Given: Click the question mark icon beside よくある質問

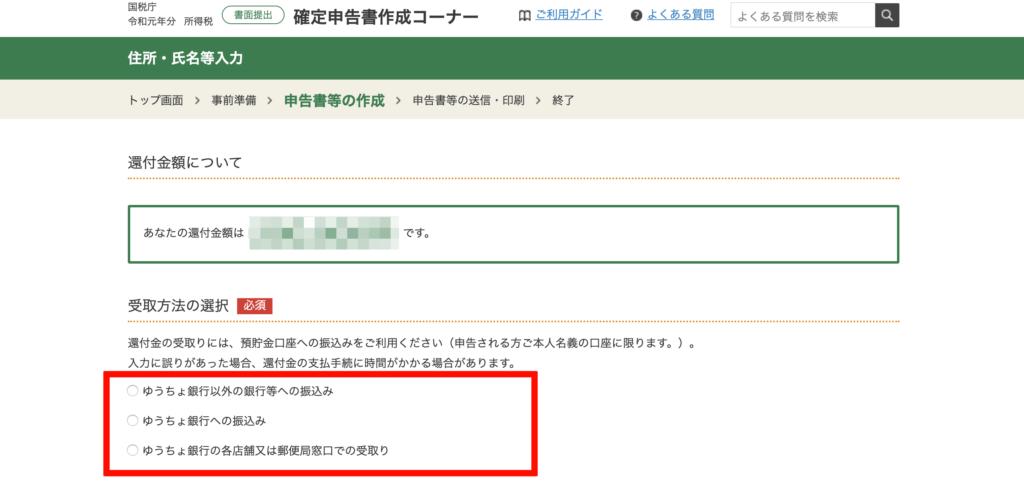Looking at the screenshot, I should [x=637, y=16].
